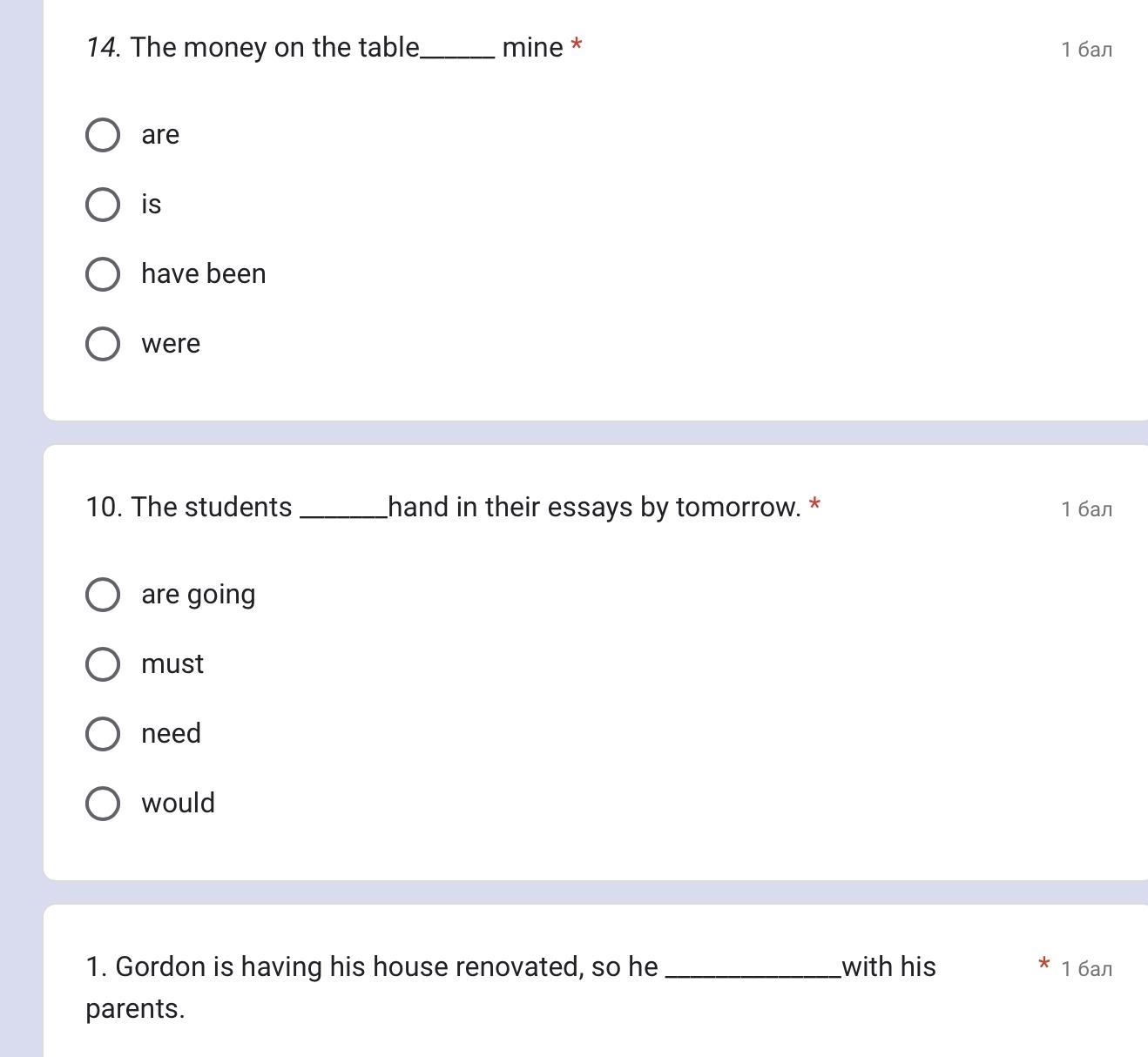Click the red required asterisk on question 14
The image size is (1148, 1057).
(577, 45)
